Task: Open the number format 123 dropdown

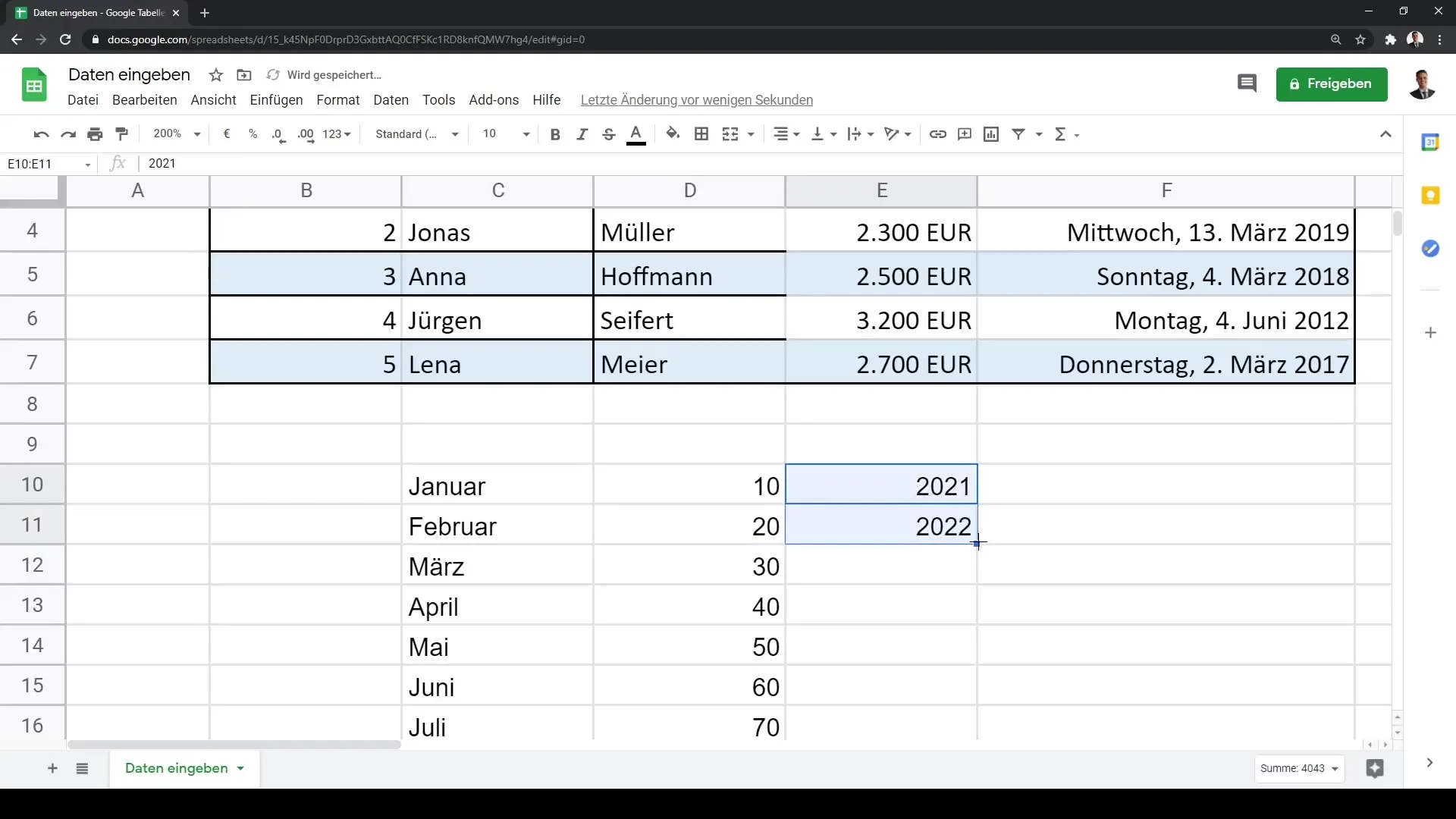Action: coord(337,134)
